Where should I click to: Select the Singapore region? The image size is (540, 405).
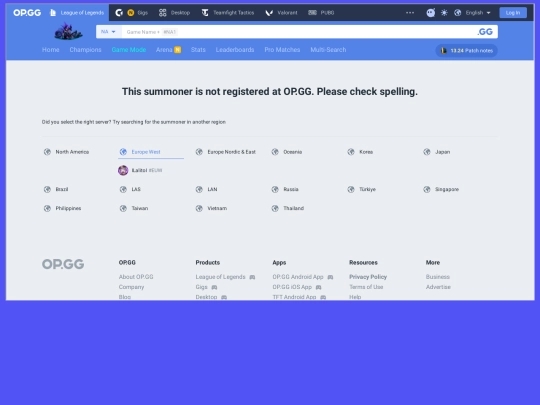tap(441, 189)
